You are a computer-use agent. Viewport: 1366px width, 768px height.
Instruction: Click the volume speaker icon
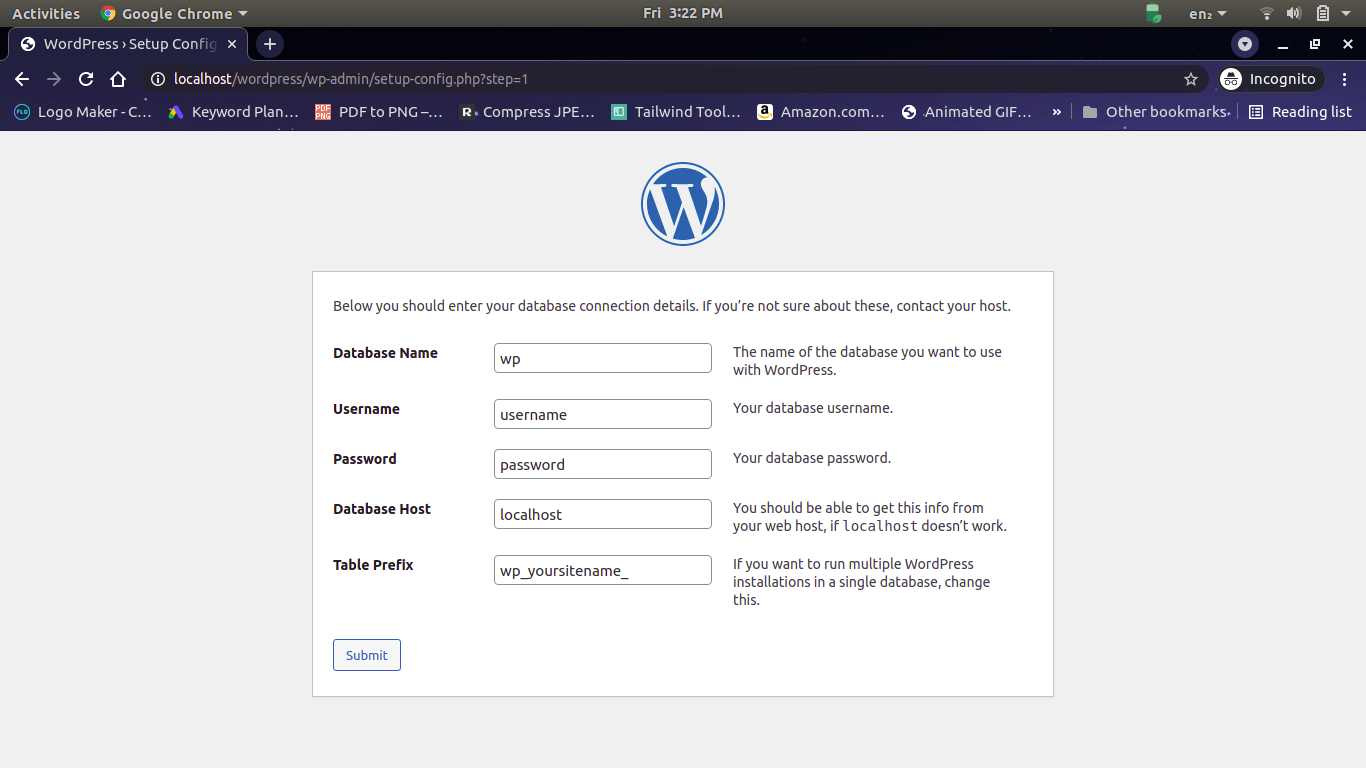pyautogui.click(x=1294, y=13)
